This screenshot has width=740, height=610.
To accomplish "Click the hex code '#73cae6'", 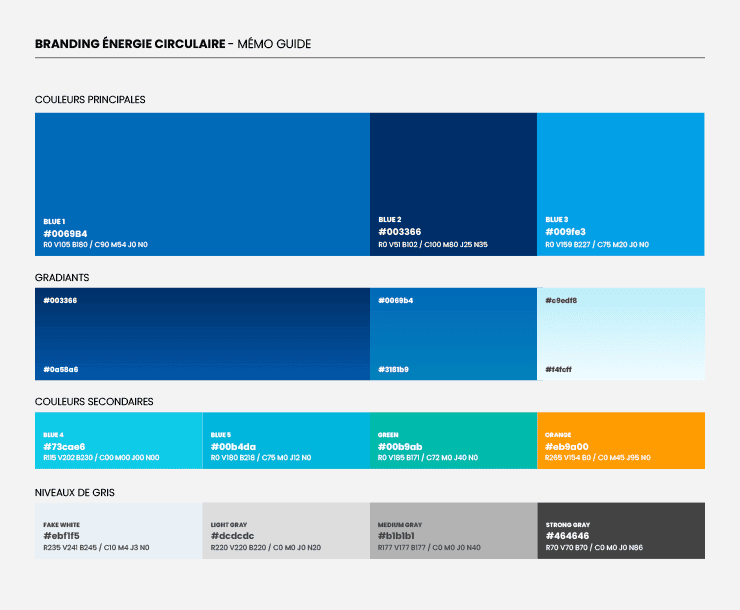I will tap(64, 446).
